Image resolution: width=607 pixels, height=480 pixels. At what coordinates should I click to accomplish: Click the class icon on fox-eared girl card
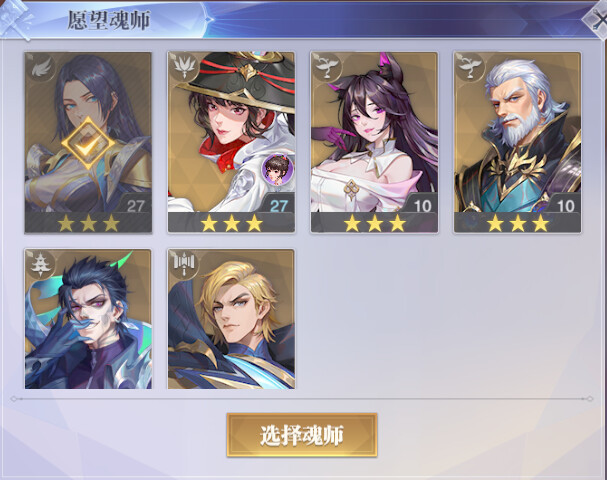point(327,68)
